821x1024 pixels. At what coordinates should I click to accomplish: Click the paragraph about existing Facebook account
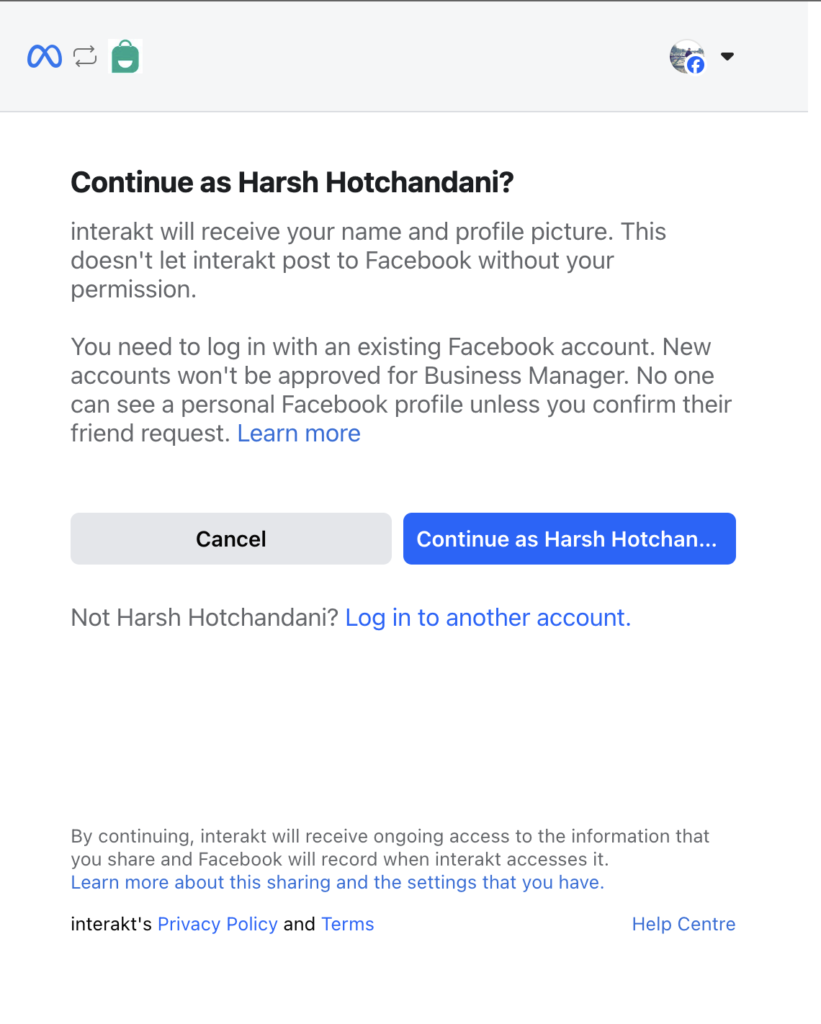(x=401, y=390)
